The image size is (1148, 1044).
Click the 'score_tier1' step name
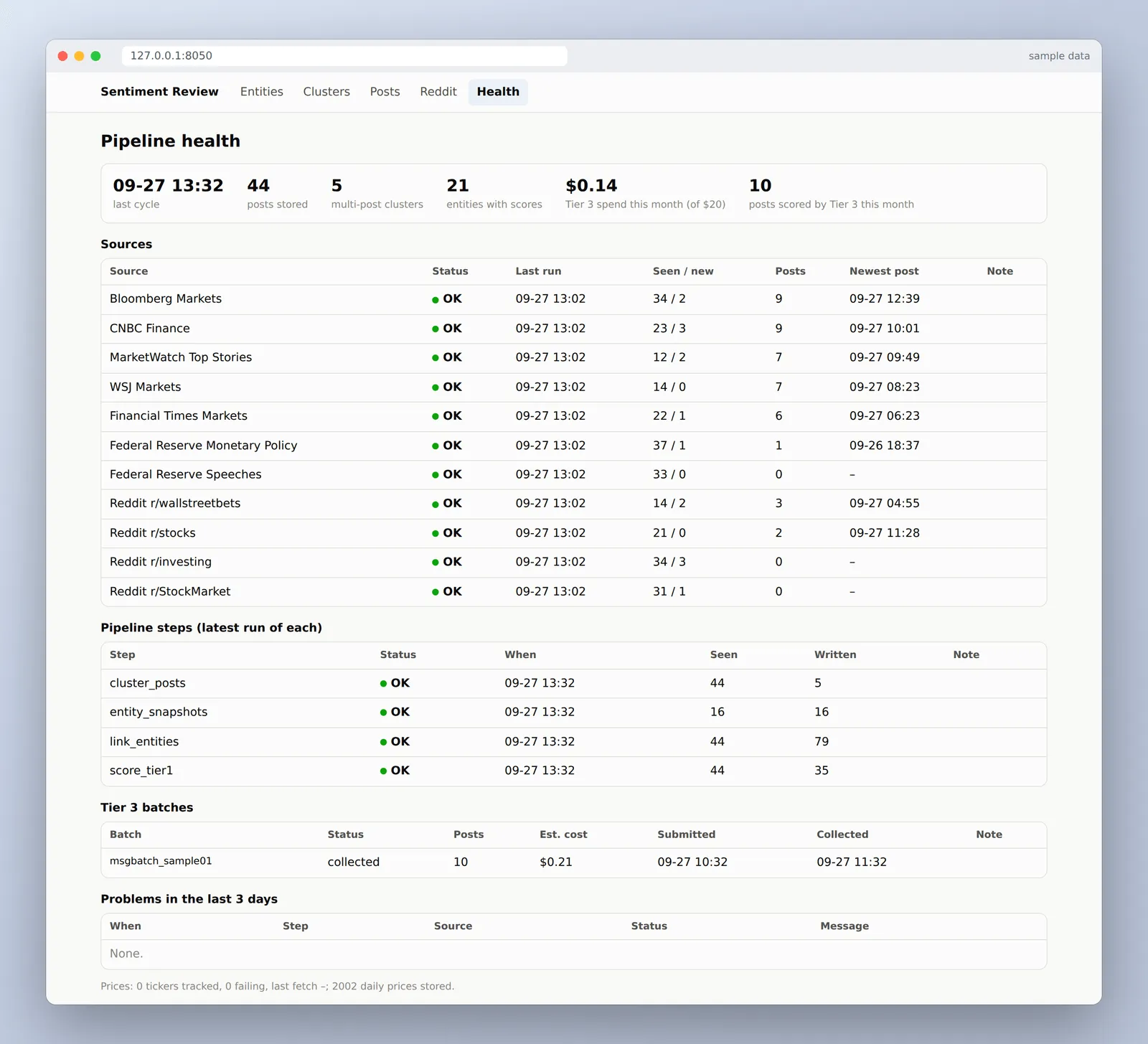[141, 771]
